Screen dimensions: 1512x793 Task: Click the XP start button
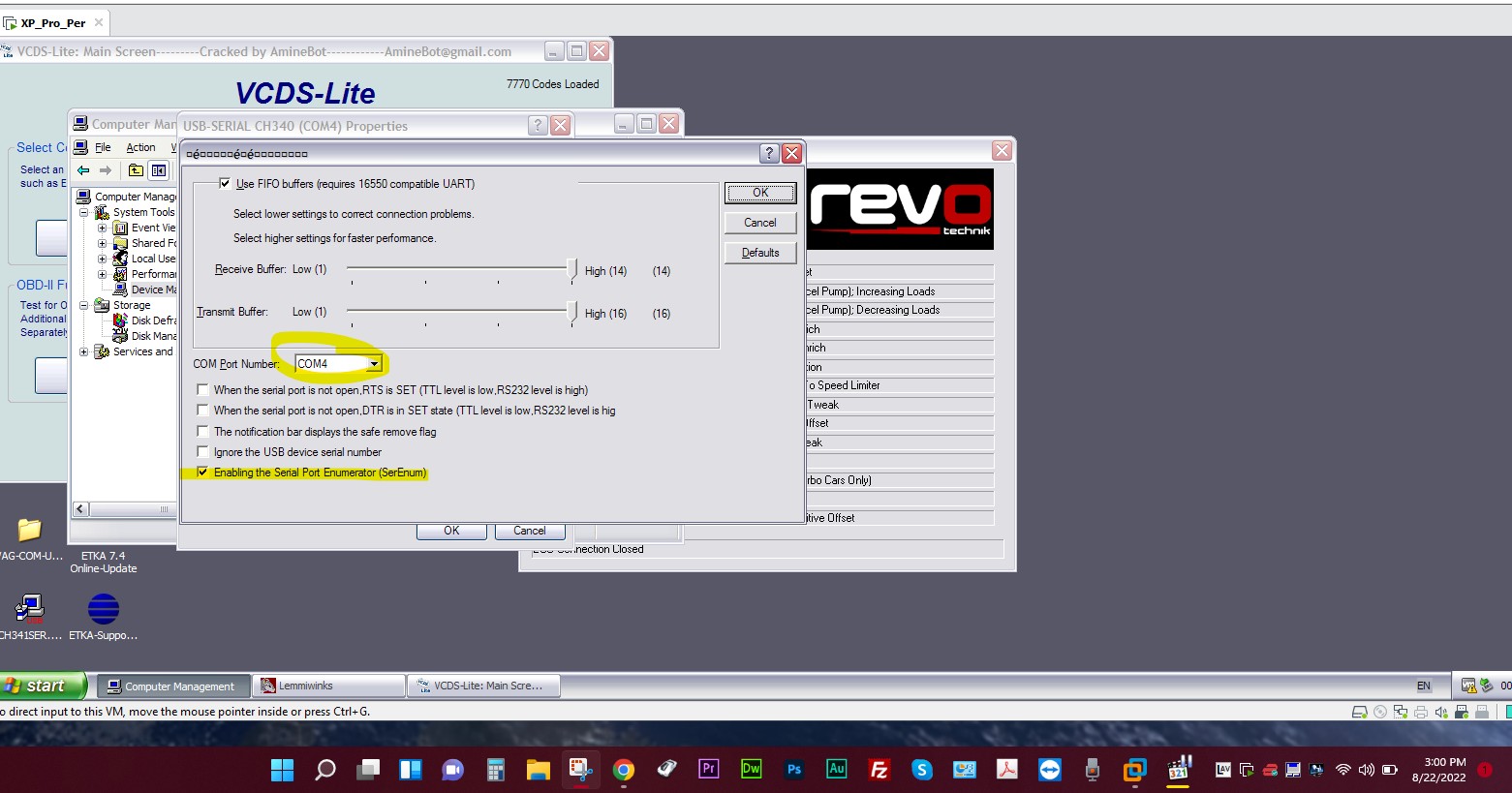[43, 686]
